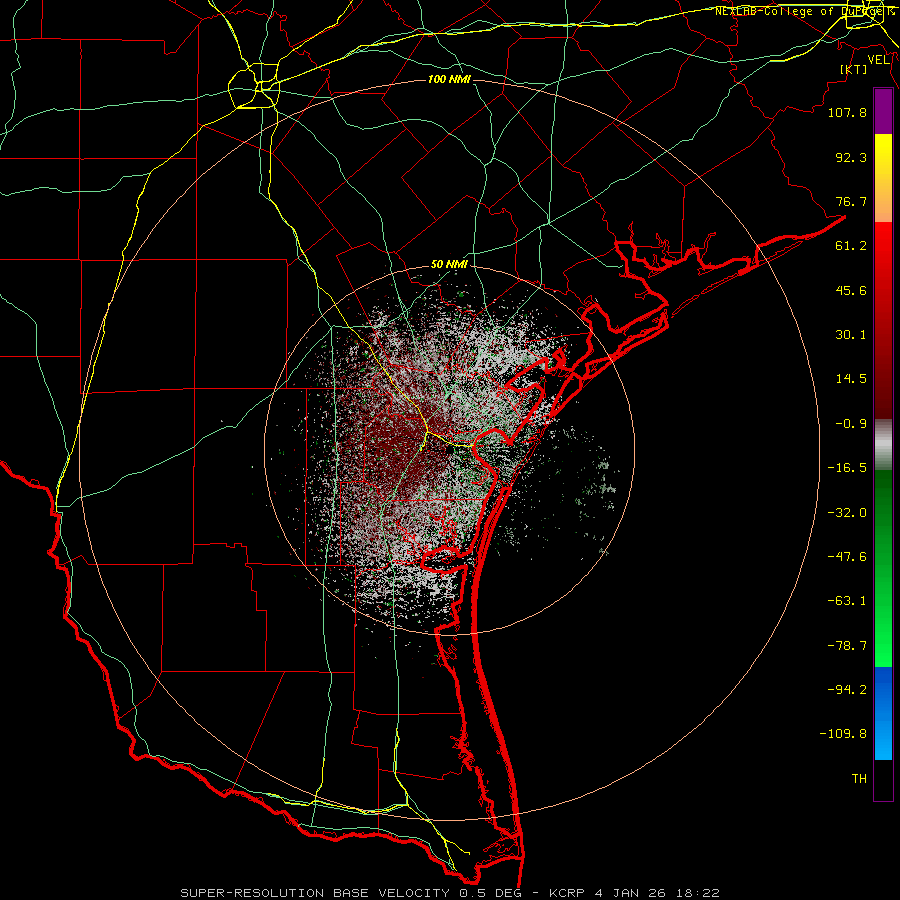Click the 14.5 velocity scale value
The image size is (900, 900).
click(851, 379)
